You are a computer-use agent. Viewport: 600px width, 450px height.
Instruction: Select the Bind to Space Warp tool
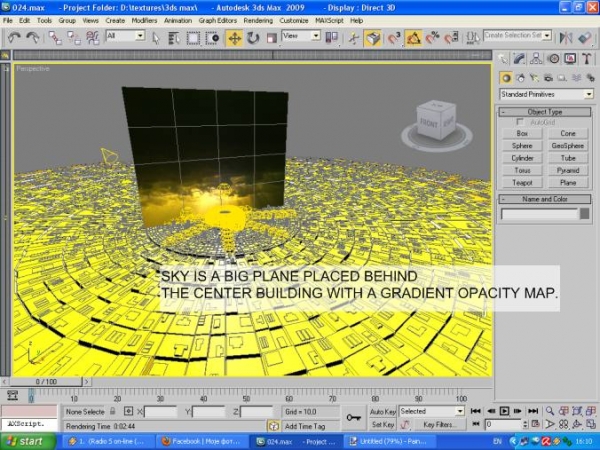pos(93,38)
